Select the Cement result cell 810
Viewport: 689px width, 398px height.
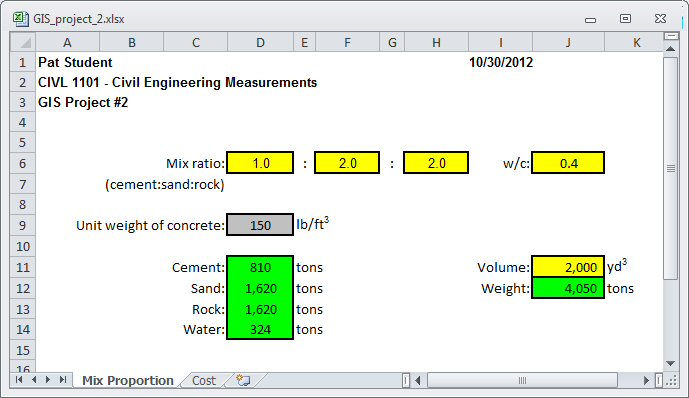(260, 267)
